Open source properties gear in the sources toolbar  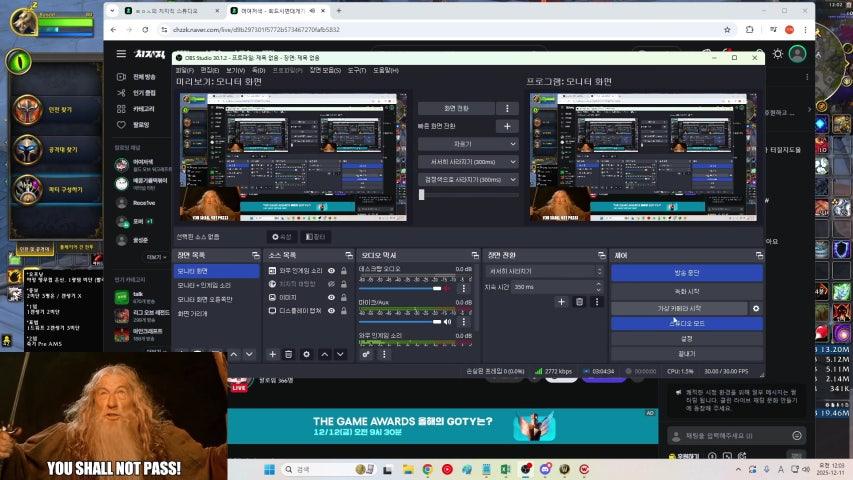click(x=306, y=354)
